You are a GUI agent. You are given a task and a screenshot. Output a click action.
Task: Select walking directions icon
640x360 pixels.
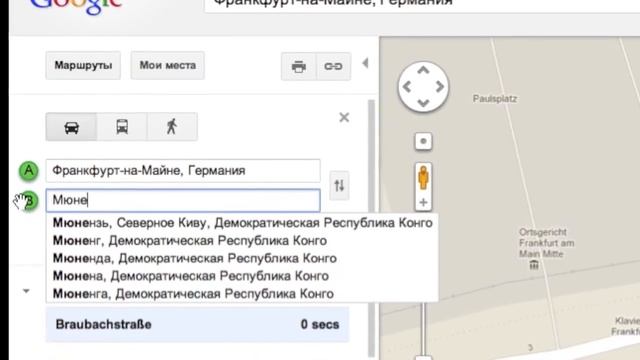pos(172,127)
